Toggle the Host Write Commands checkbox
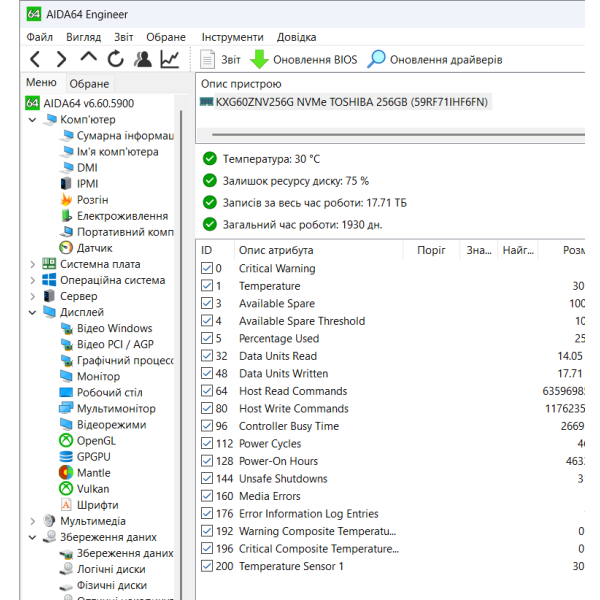 pyautogui.click(x=207, y=409)
